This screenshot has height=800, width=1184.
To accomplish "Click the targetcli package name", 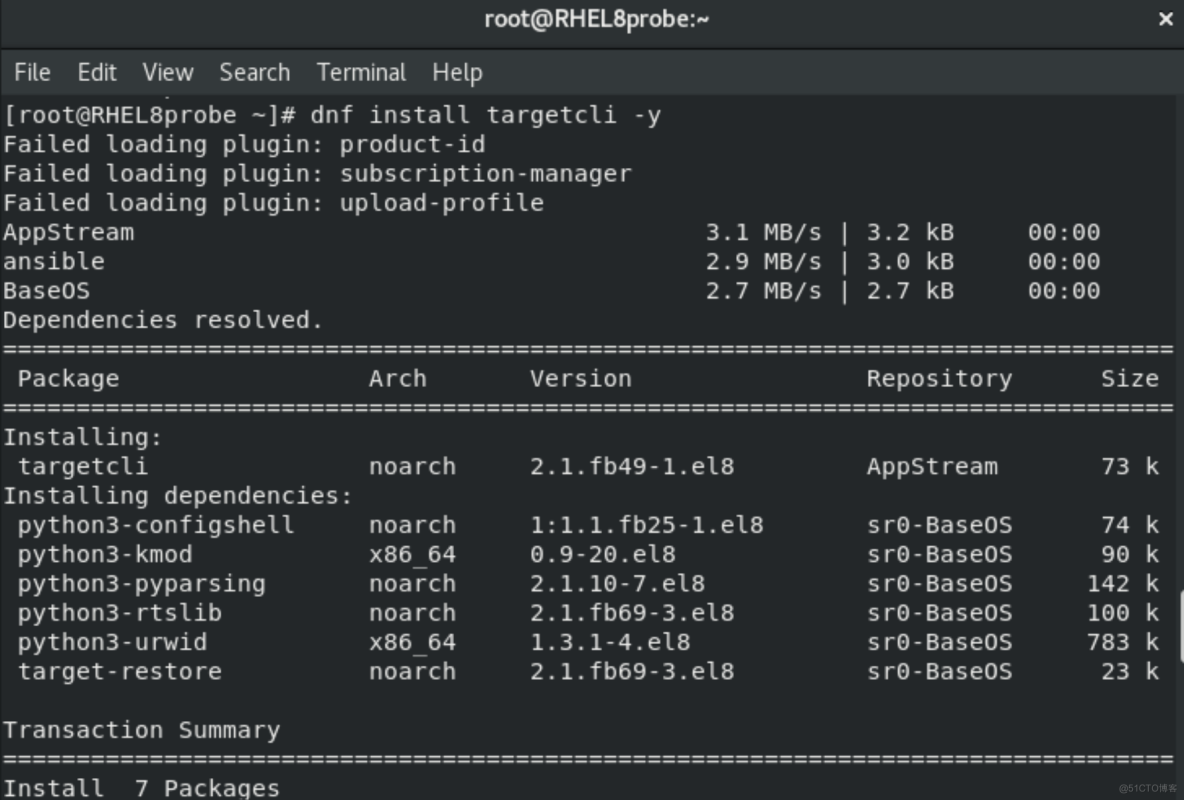I will [x=82, y=467].
